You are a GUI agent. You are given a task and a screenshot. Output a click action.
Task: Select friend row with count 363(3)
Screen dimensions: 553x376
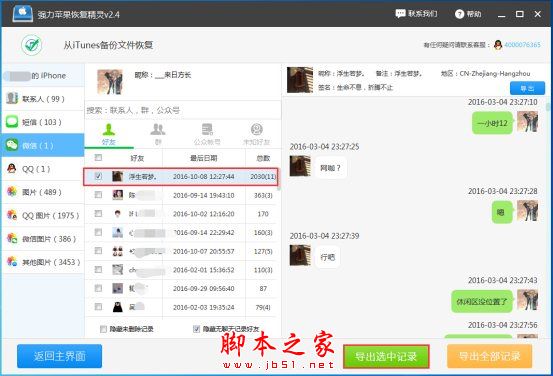[181, 195]
